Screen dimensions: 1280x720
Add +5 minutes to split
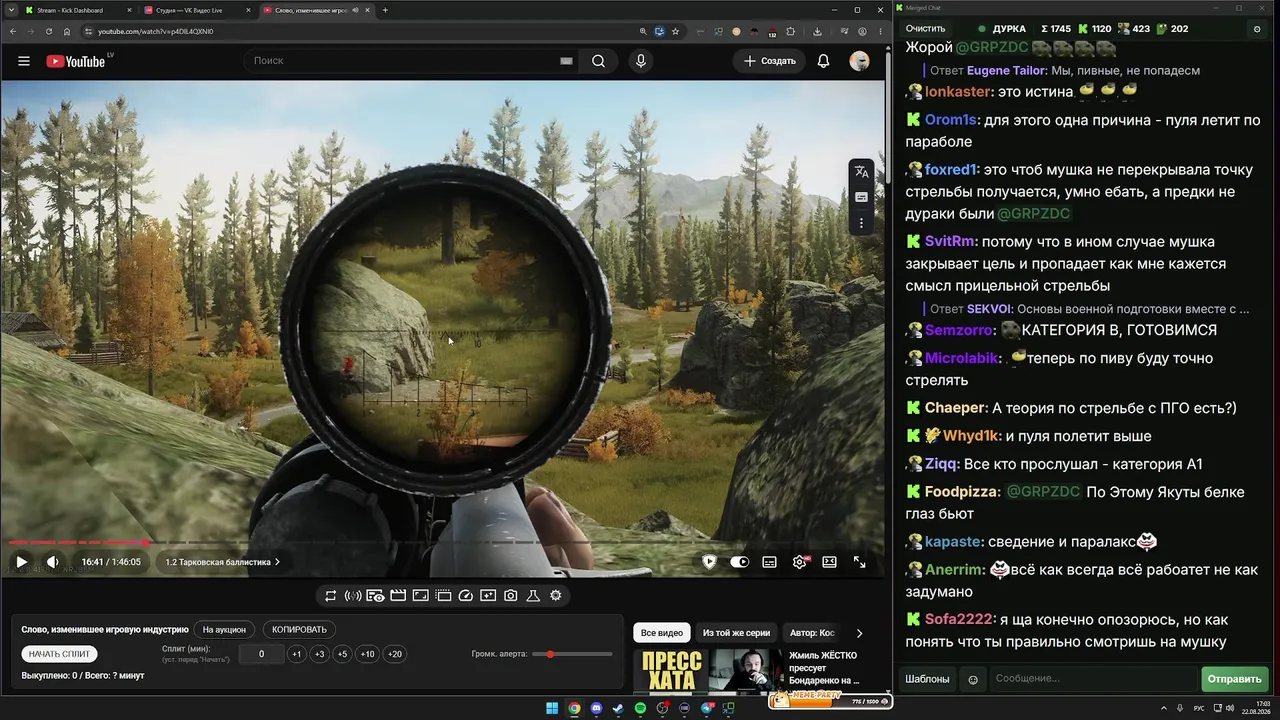tap(342, 654)
